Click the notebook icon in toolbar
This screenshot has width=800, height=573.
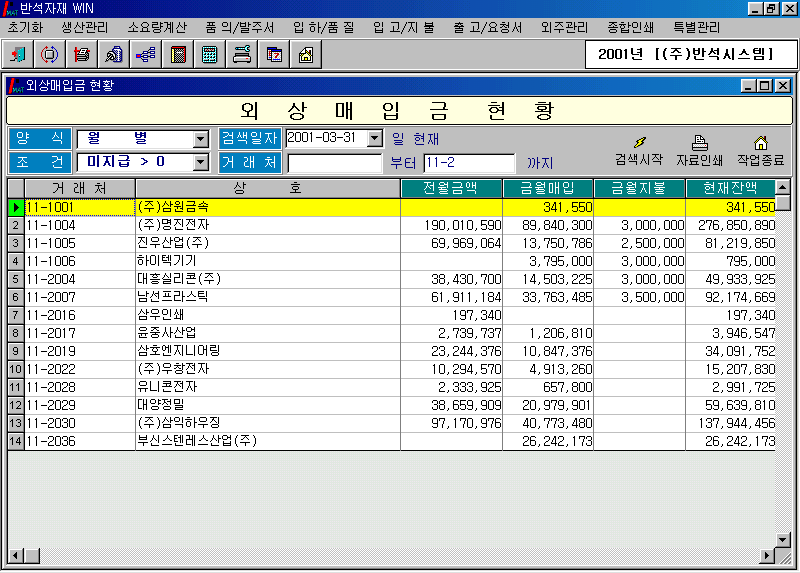(178, 54)
